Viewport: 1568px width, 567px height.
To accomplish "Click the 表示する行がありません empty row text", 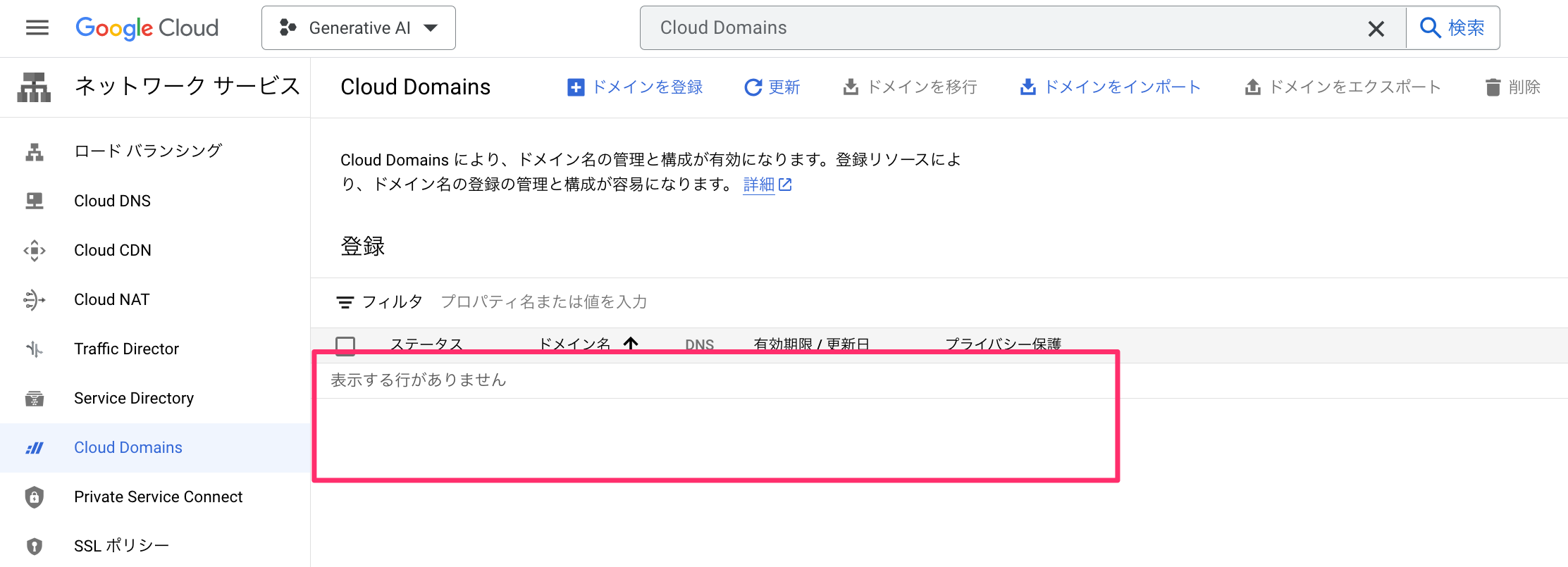I will pos(419,380).
